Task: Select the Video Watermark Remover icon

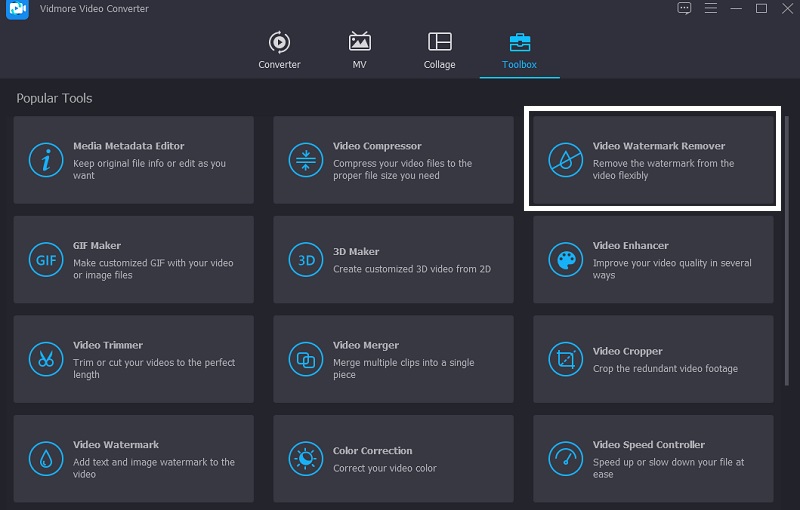Action: coord(565,160)
